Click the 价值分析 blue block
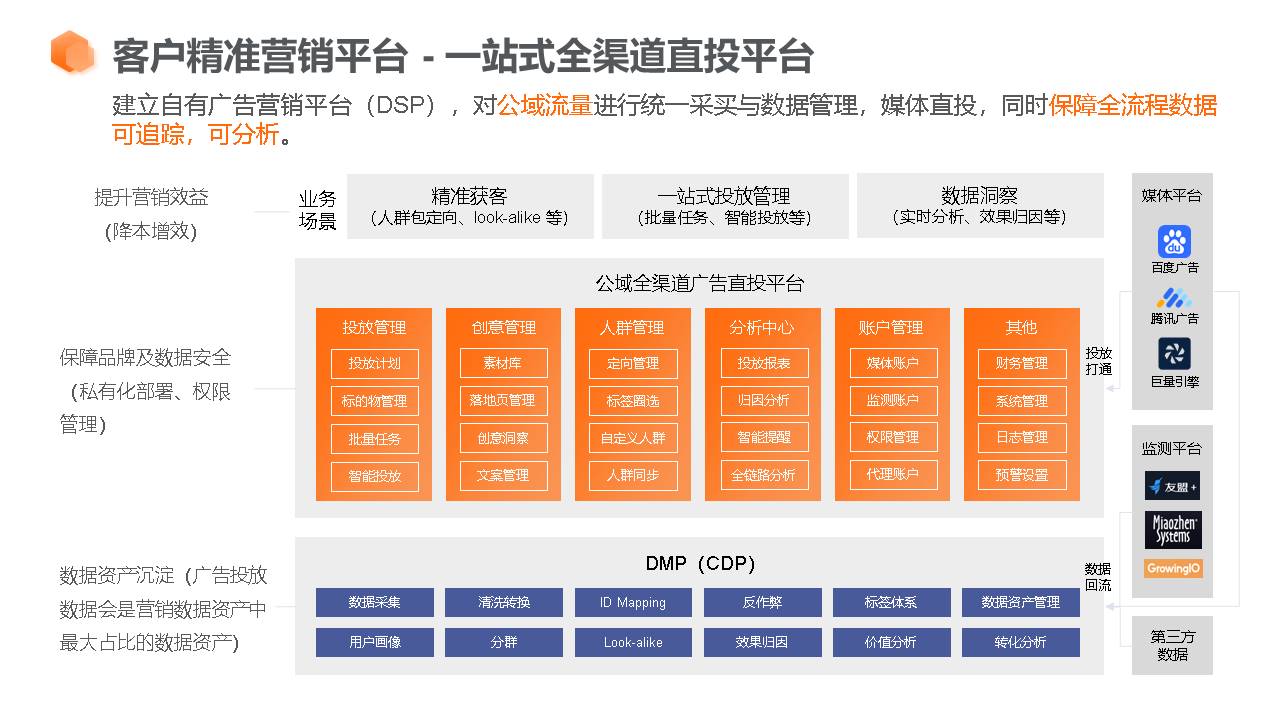Image resolution: width=1280 pixels, height=720 pixels. coord(892,642)
